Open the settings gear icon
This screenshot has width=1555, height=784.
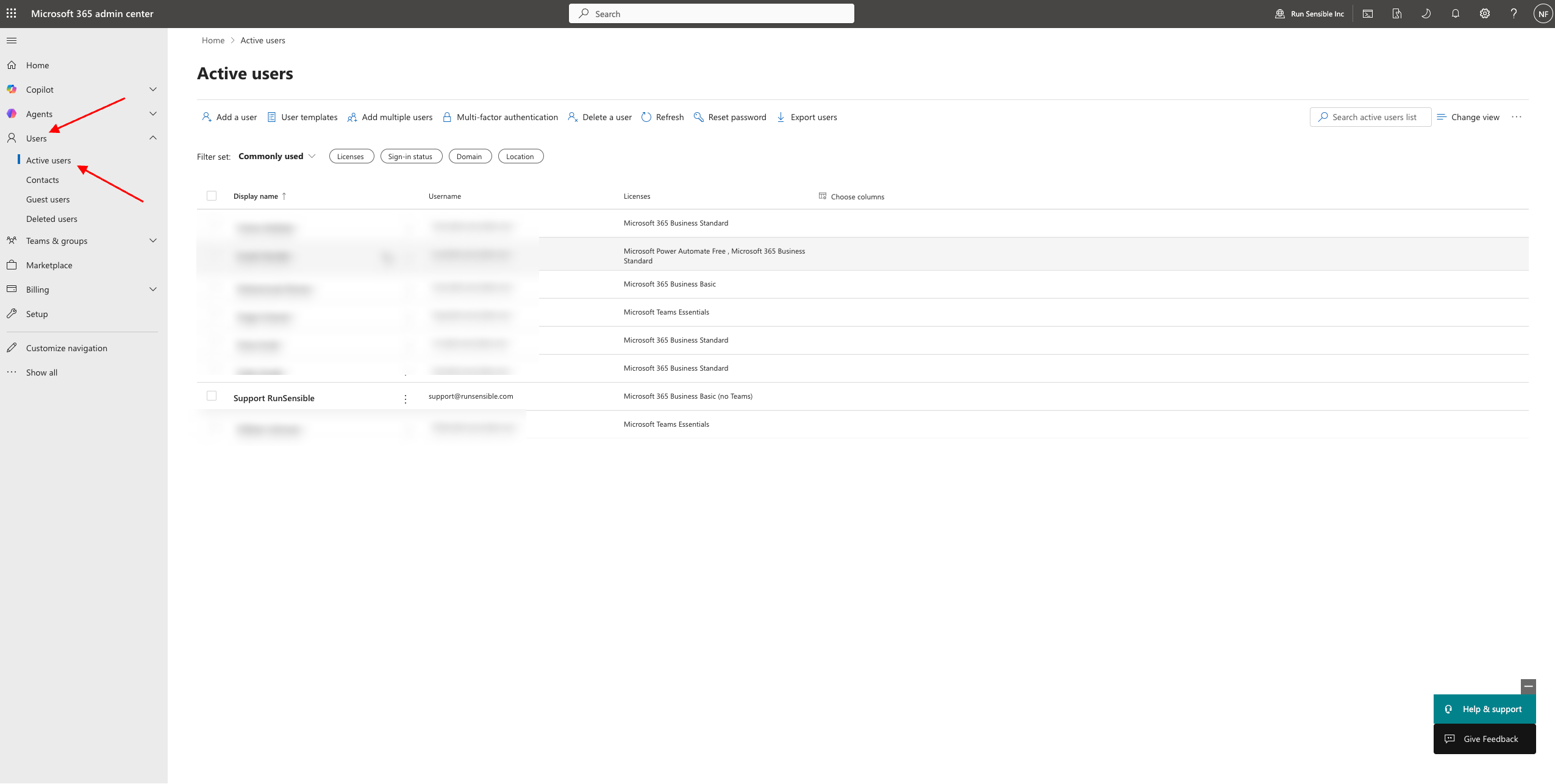pos(1485,13)
